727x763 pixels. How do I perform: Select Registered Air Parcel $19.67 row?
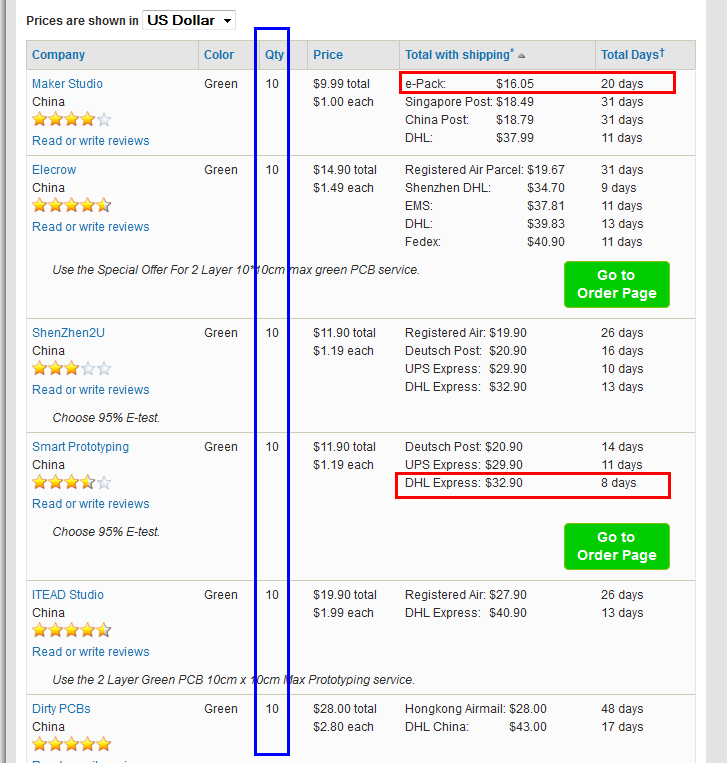(524, 170)
